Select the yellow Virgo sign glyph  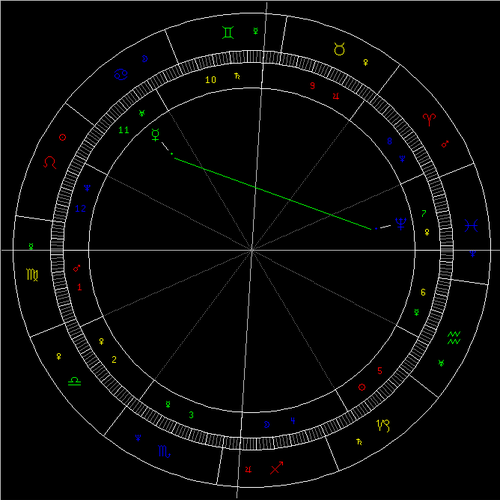pyautogui.click(x=32, y=275)
